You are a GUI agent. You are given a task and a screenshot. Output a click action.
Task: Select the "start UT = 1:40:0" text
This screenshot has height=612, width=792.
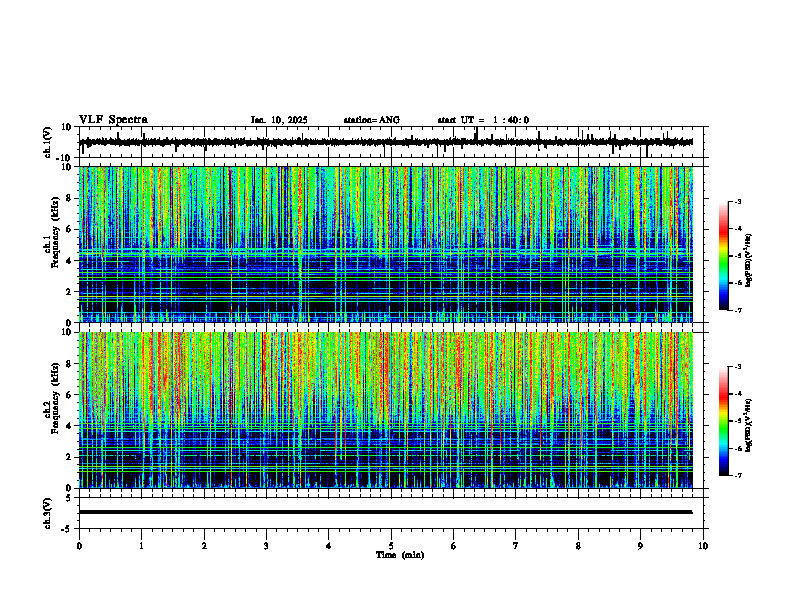(483, 120)
